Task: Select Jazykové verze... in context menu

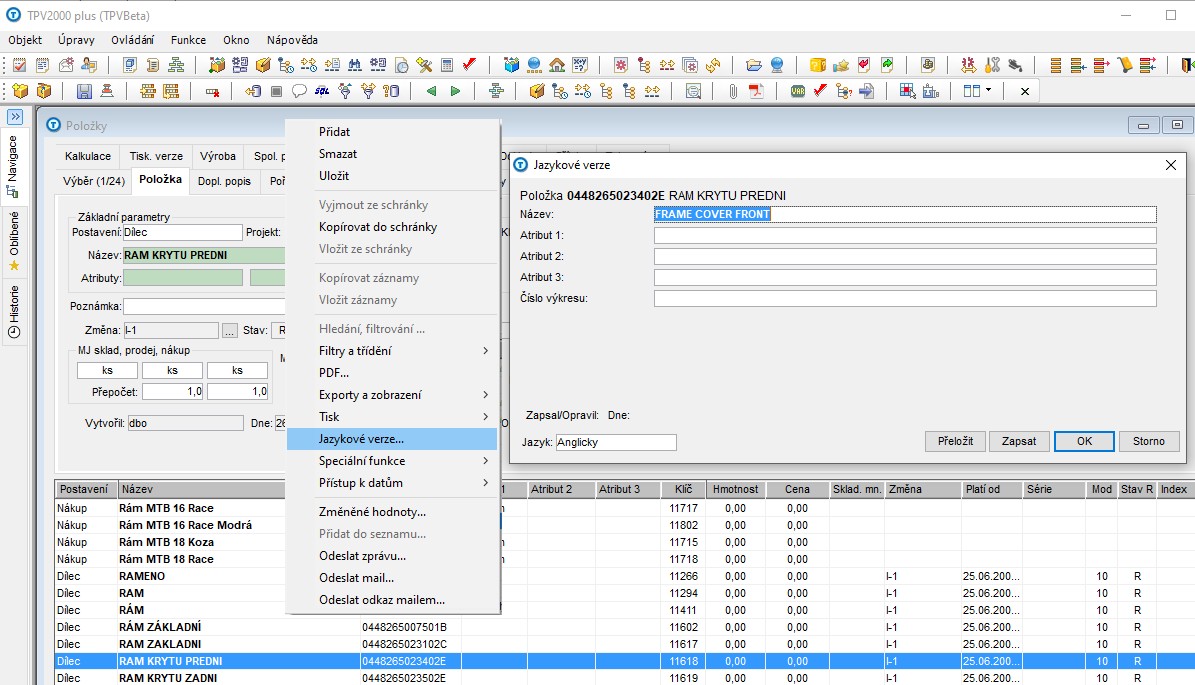Action: click(x=392, y=439)
